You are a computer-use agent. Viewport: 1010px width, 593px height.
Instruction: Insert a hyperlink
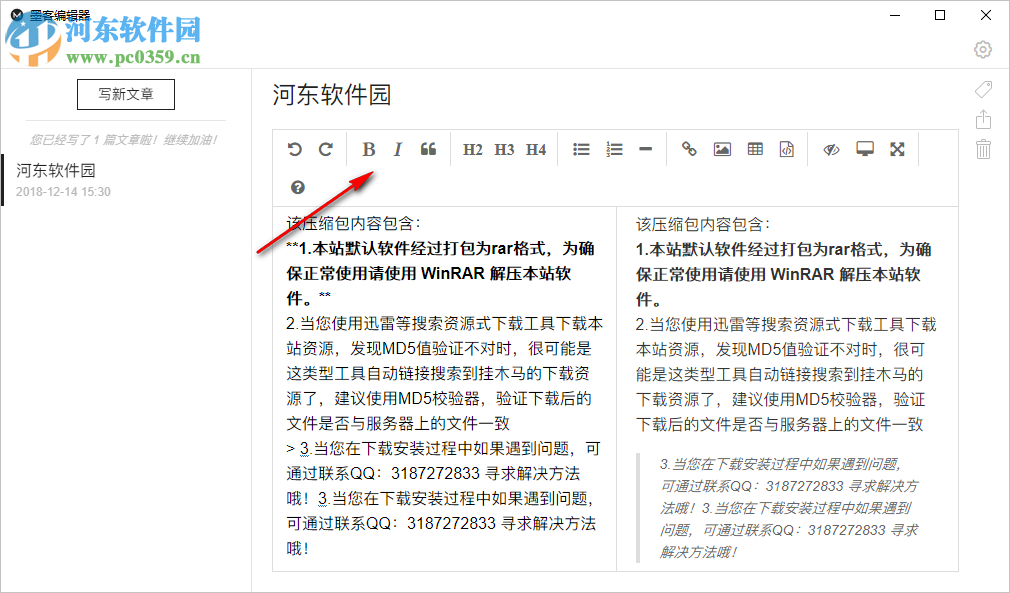tap(689, 148)
